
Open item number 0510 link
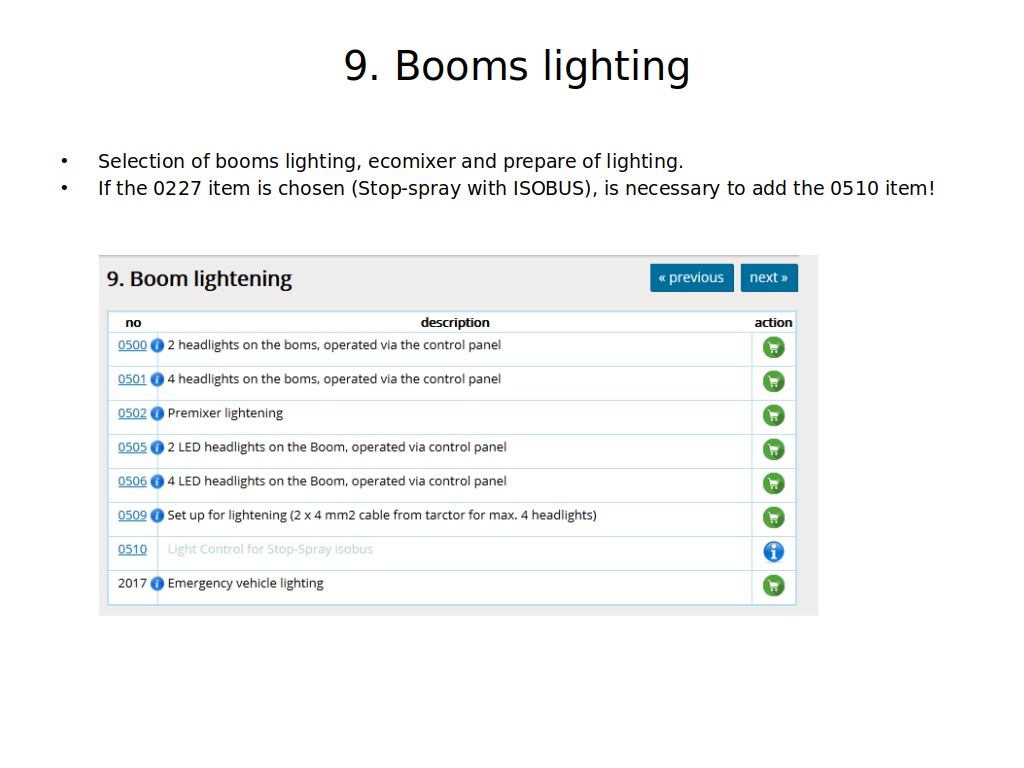coord(132,550)
